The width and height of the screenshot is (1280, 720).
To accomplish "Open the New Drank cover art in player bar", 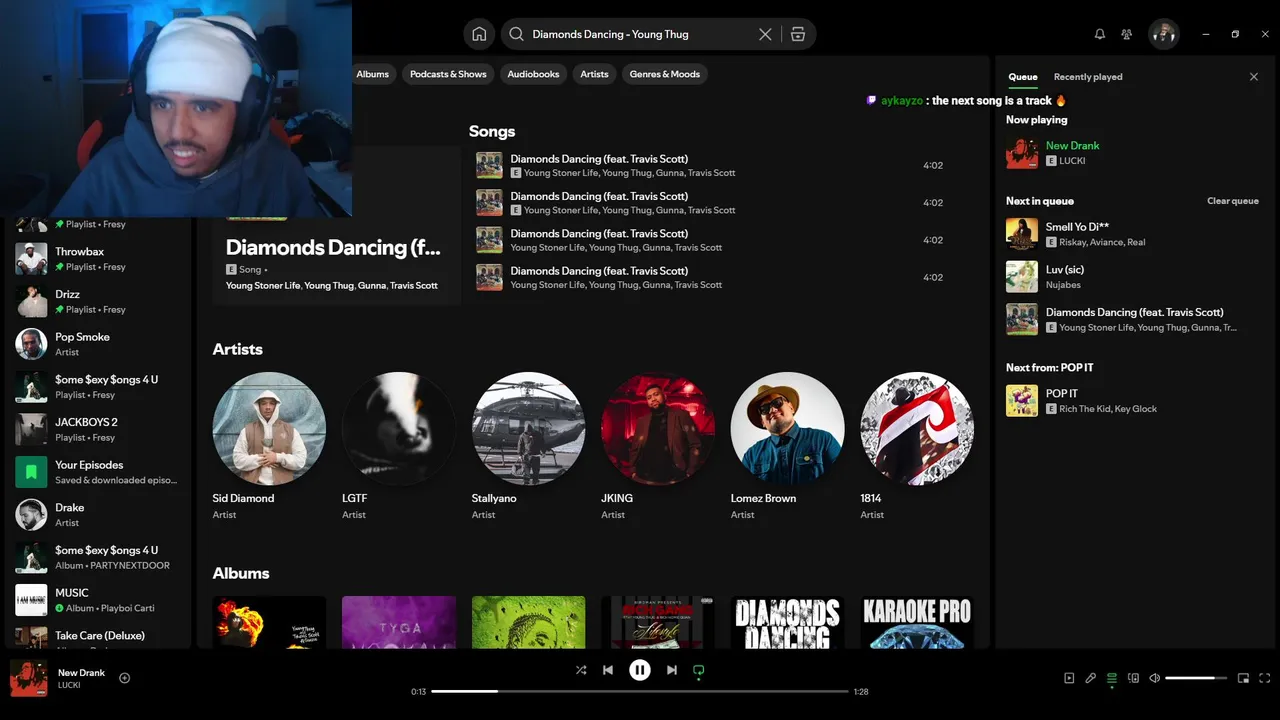I will [x=29, y=678].
